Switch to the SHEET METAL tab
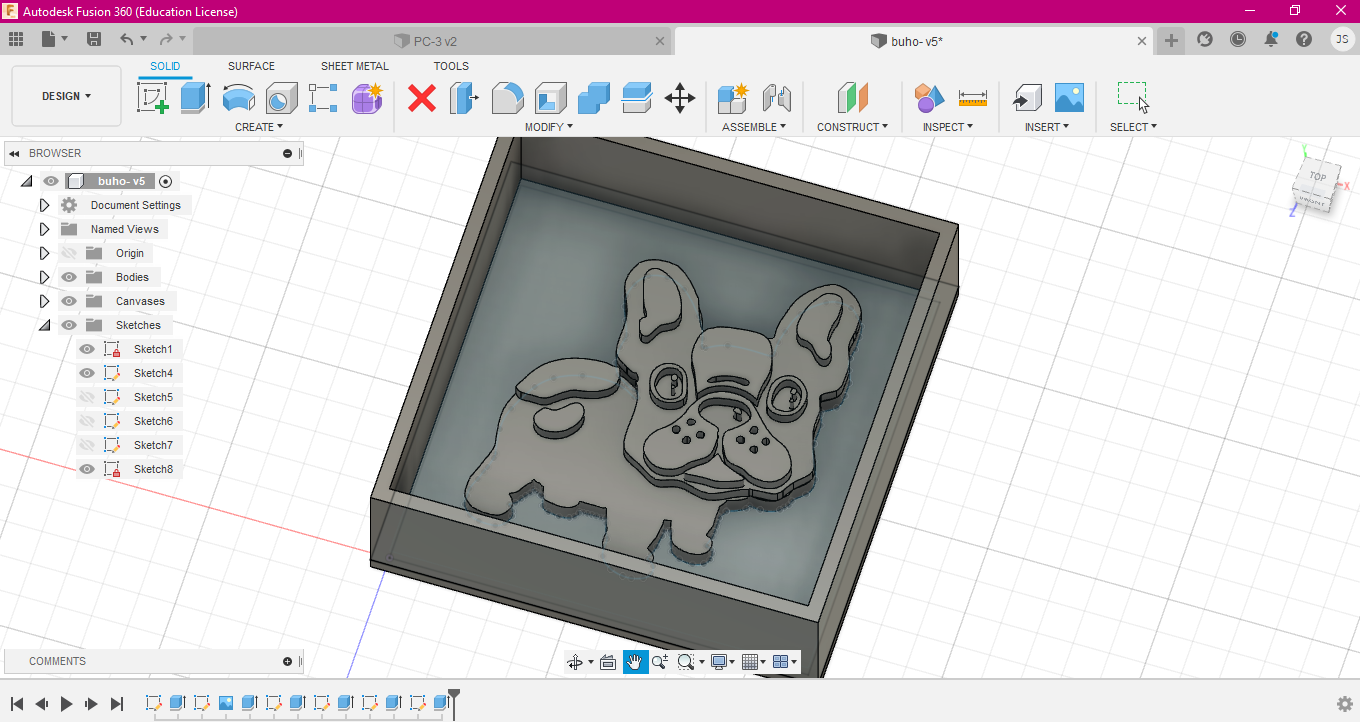 [355, 66]
